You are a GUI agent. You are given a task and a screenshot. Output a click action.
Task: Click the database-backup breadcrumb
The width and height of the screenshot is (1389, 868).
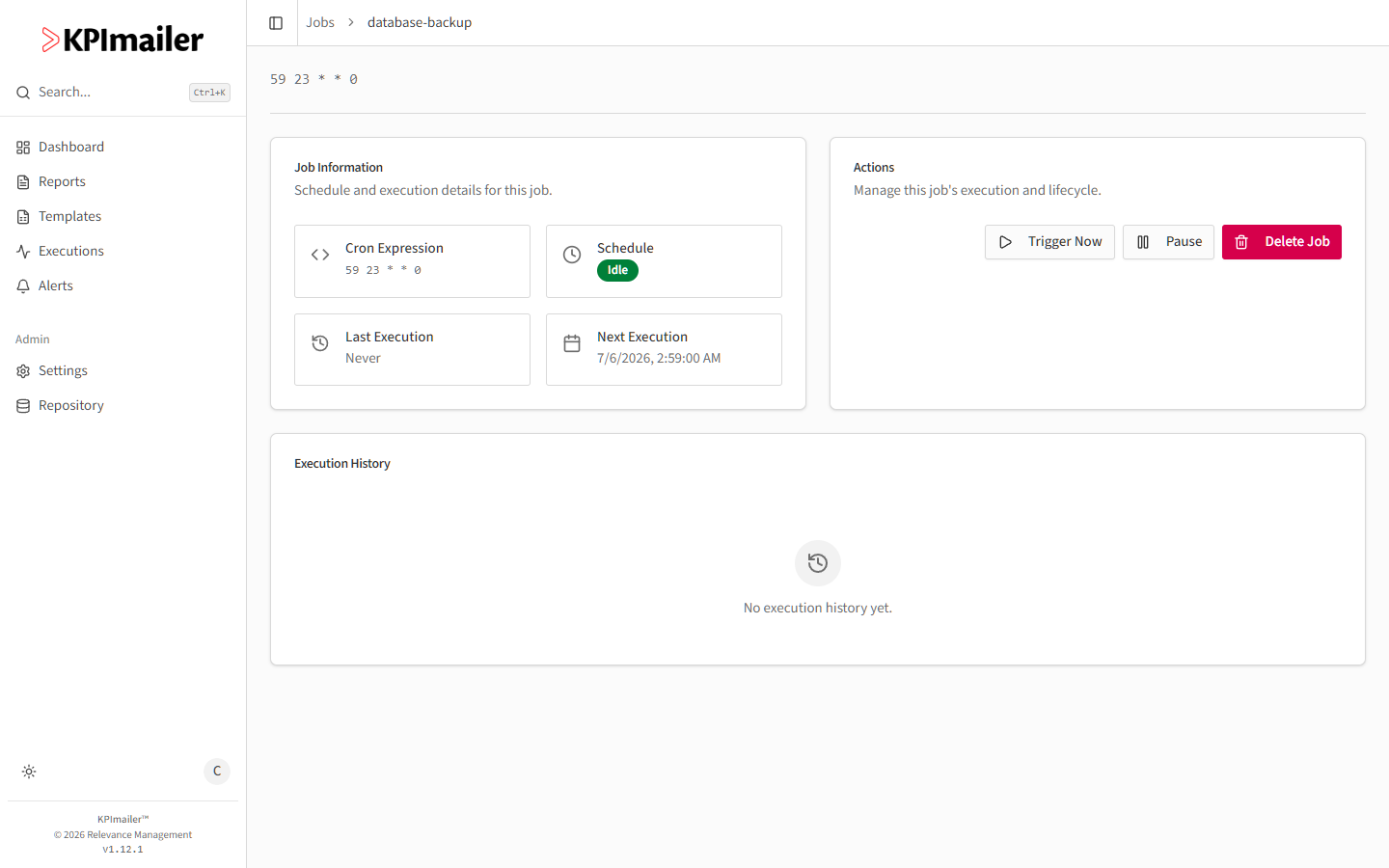pyautogui.click(x=420, y=22)
